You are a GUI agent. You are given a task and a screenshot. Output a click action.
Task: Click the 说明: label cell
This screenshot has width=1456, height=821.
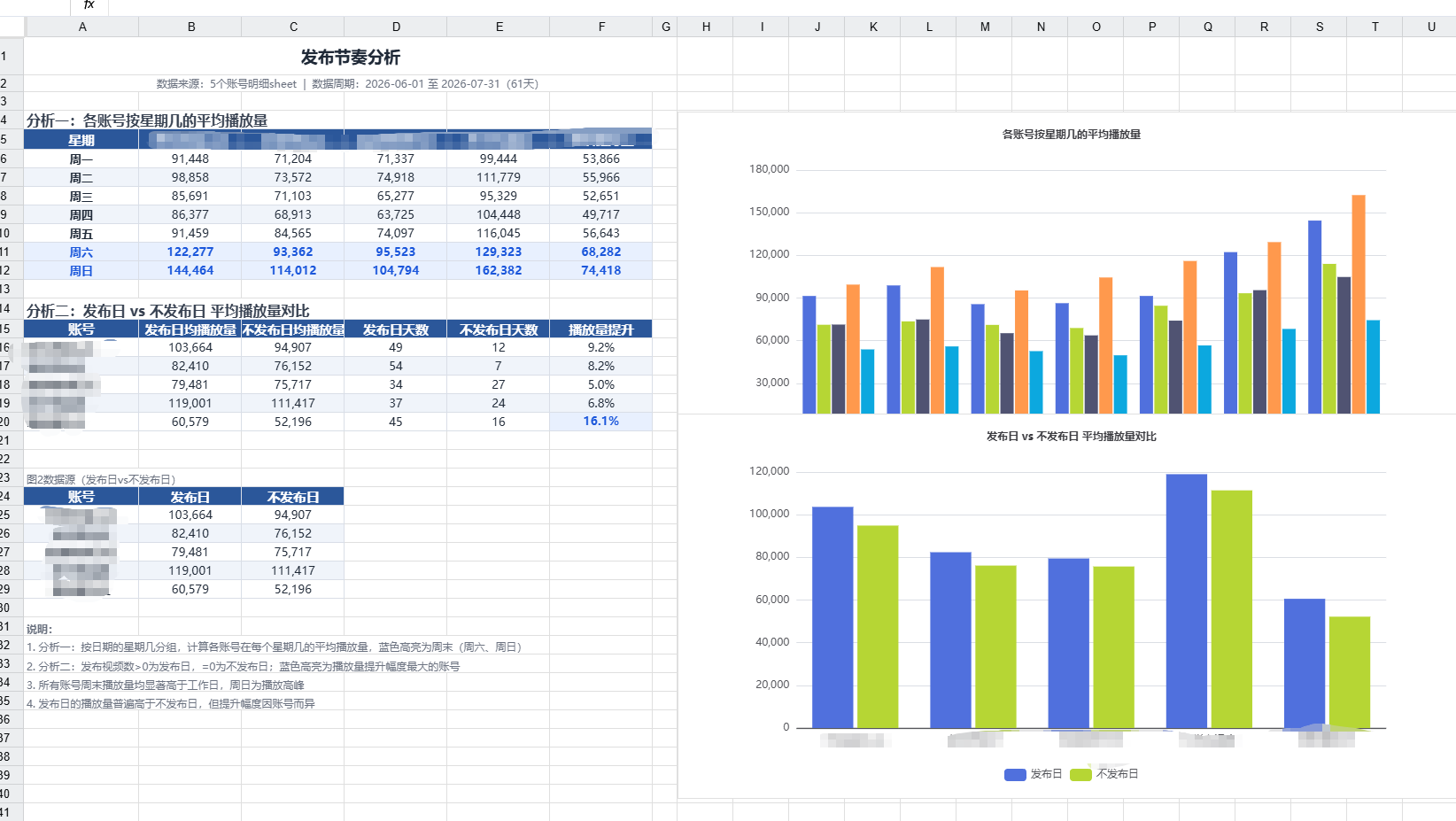pos(39,630)
